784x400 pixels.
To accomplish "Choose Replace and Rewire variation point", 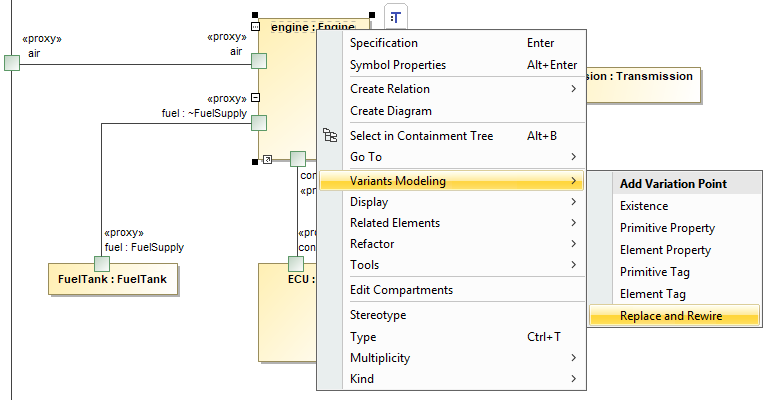I will [x=671, y=316].
